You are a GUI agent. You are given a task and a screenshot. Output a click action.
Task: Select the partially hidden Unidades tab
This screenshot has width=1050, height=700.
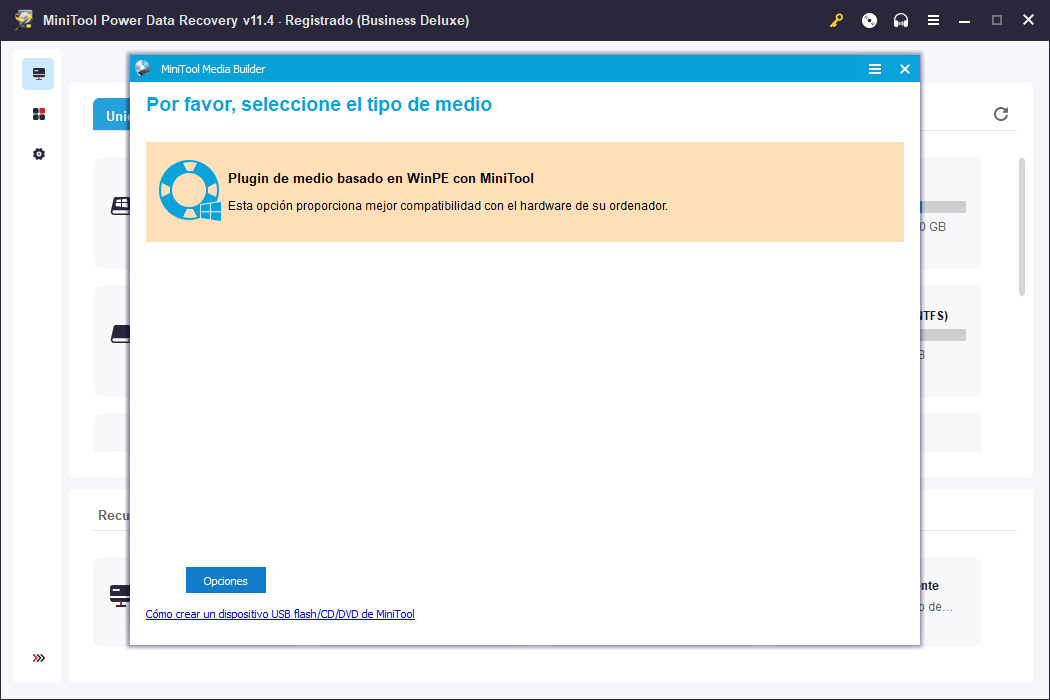pos(111,115)
